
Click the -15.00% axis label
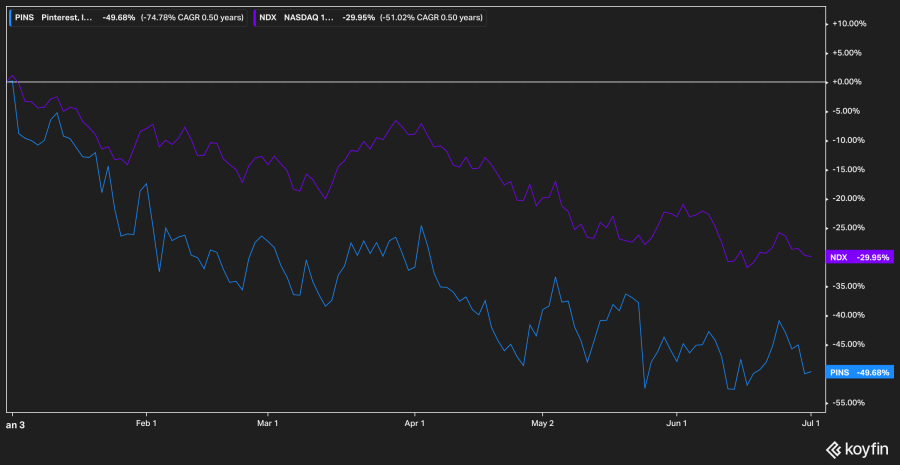click(x=849, y=169)
